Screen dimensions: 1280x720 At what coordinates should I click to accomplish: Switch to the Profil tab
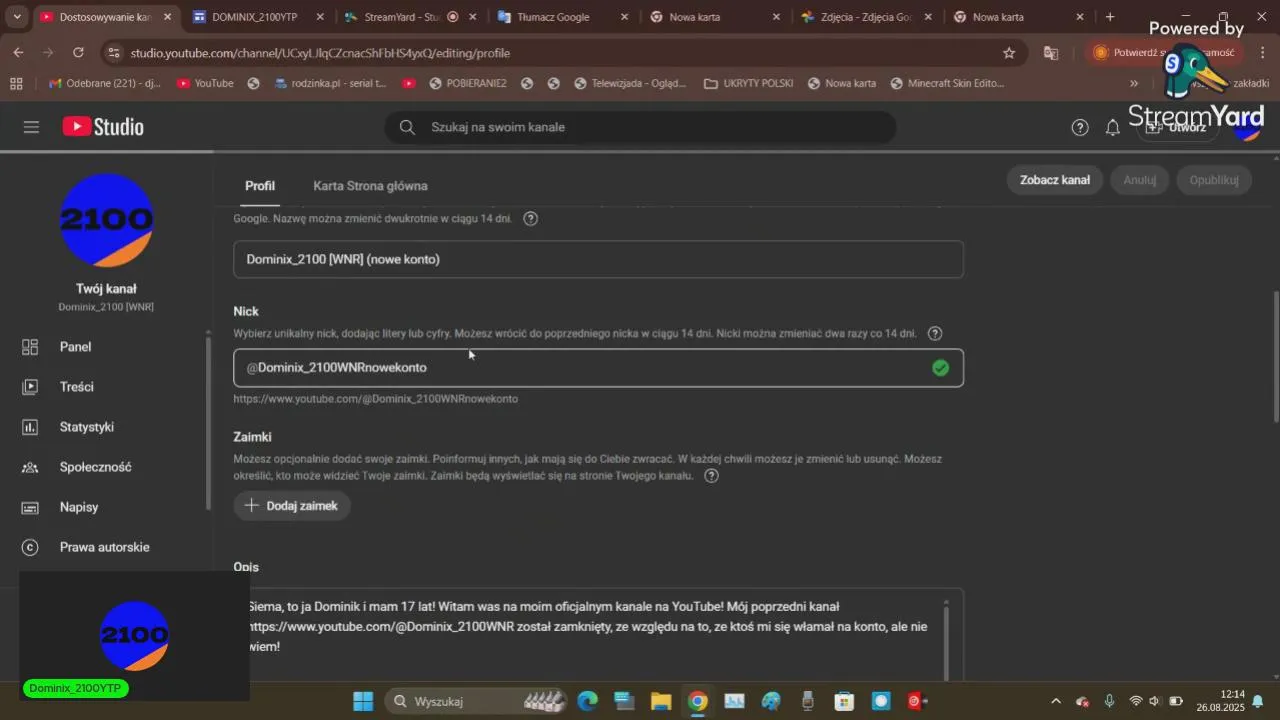tap(260, 186)
